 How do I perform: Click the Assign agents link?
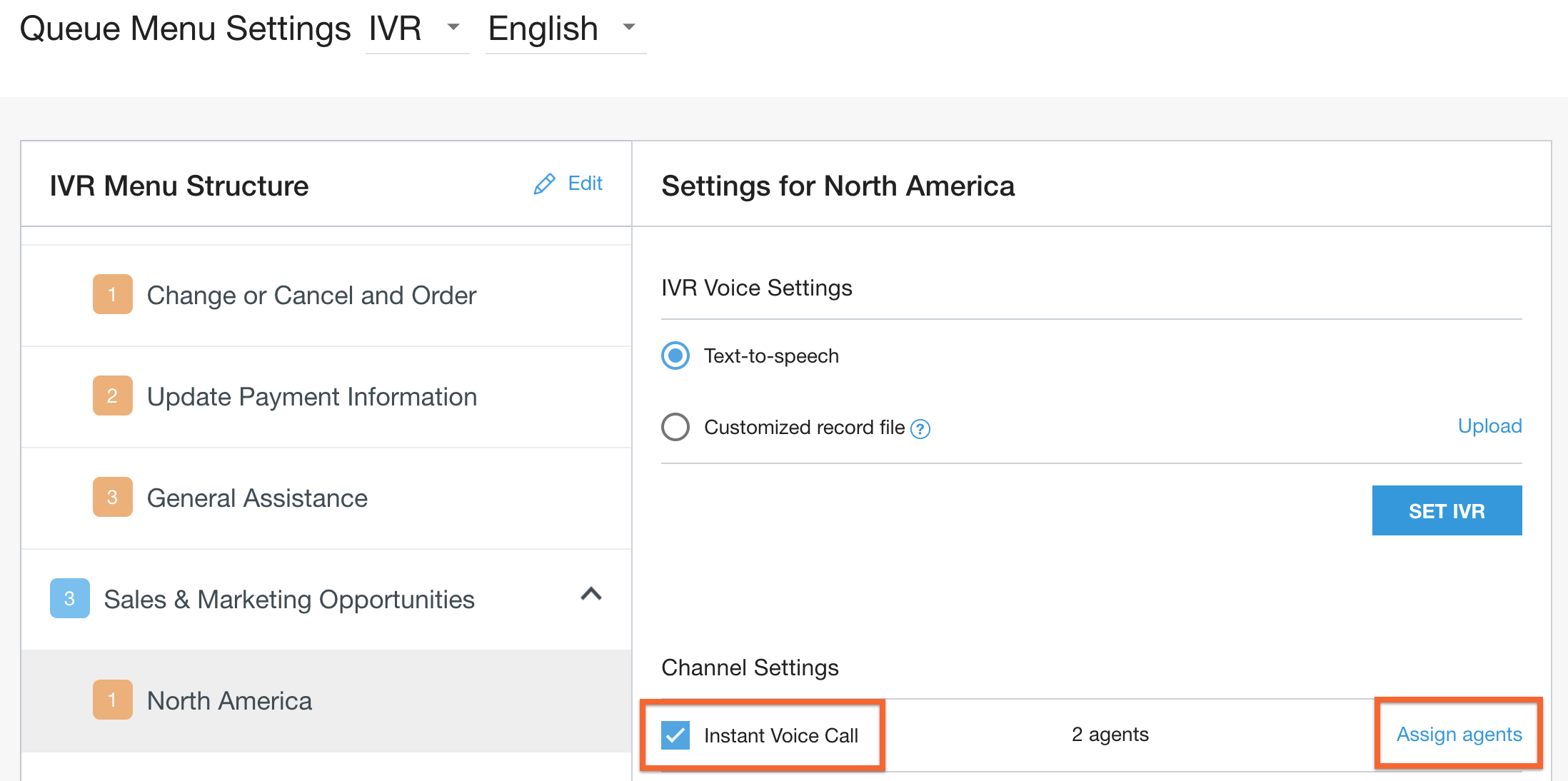1459,735
